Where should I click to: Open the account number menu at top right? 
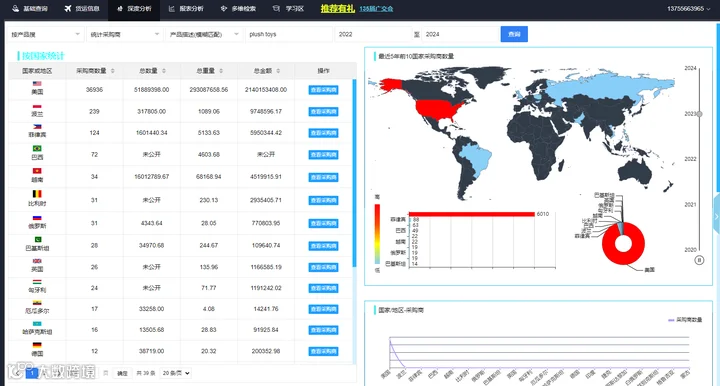[688, 8]
